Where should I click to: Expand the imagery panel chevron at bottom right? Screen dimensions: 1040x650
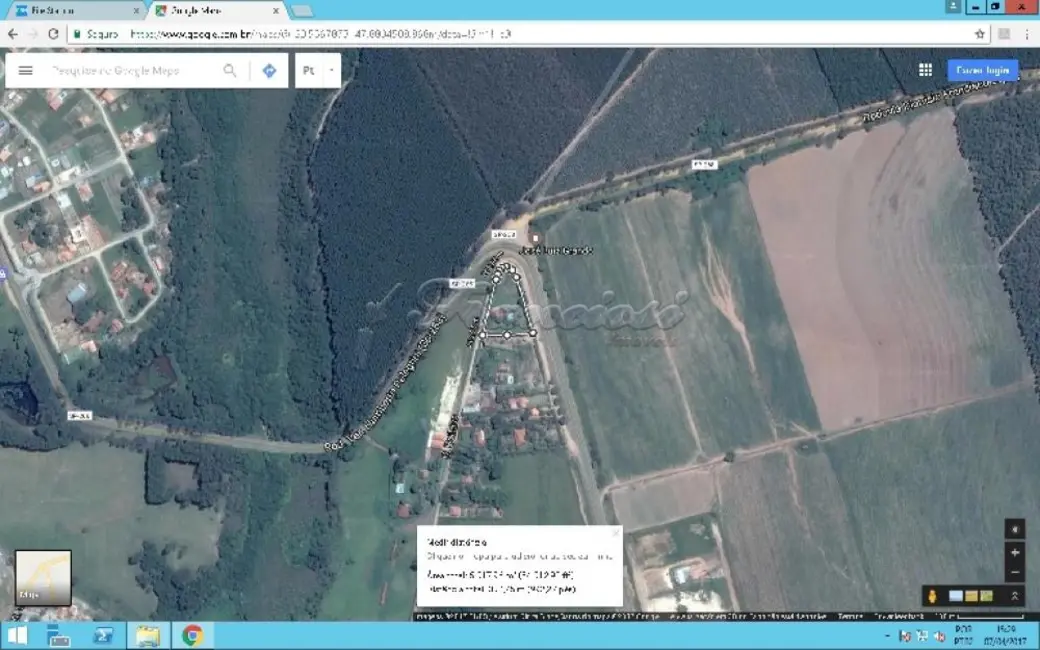pyautogui.click(x=1015, y=596)
